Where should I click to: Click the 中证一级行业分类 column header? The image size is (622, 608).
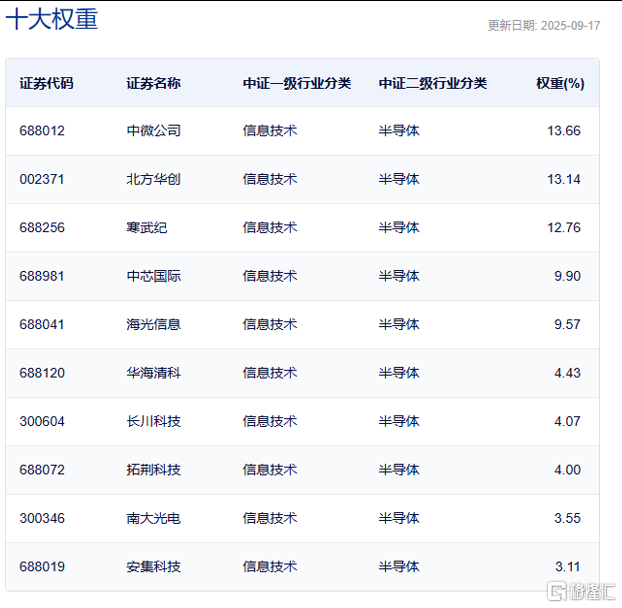click(297, 83)
